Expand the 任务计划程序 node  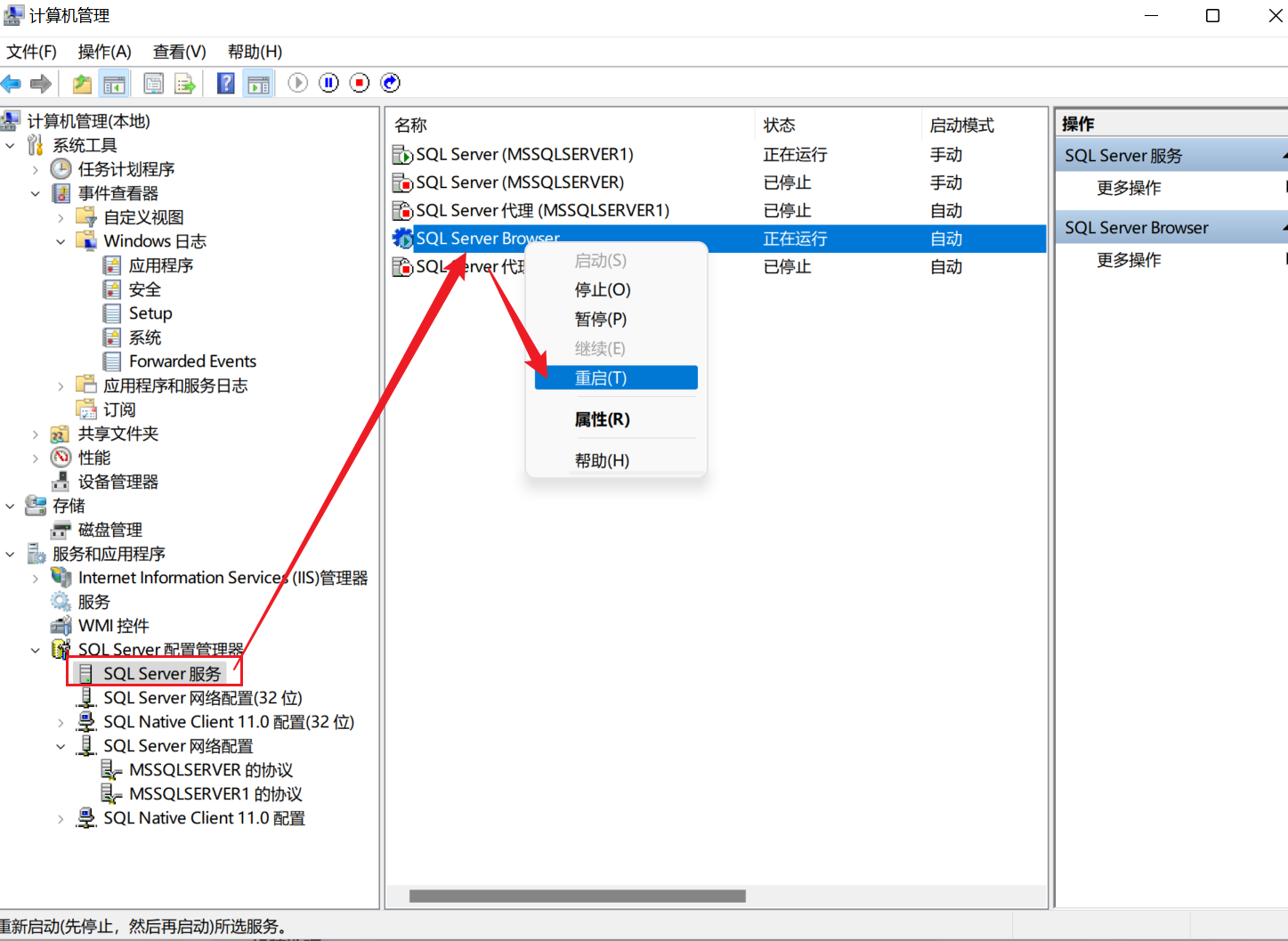[x=36, y=169]
